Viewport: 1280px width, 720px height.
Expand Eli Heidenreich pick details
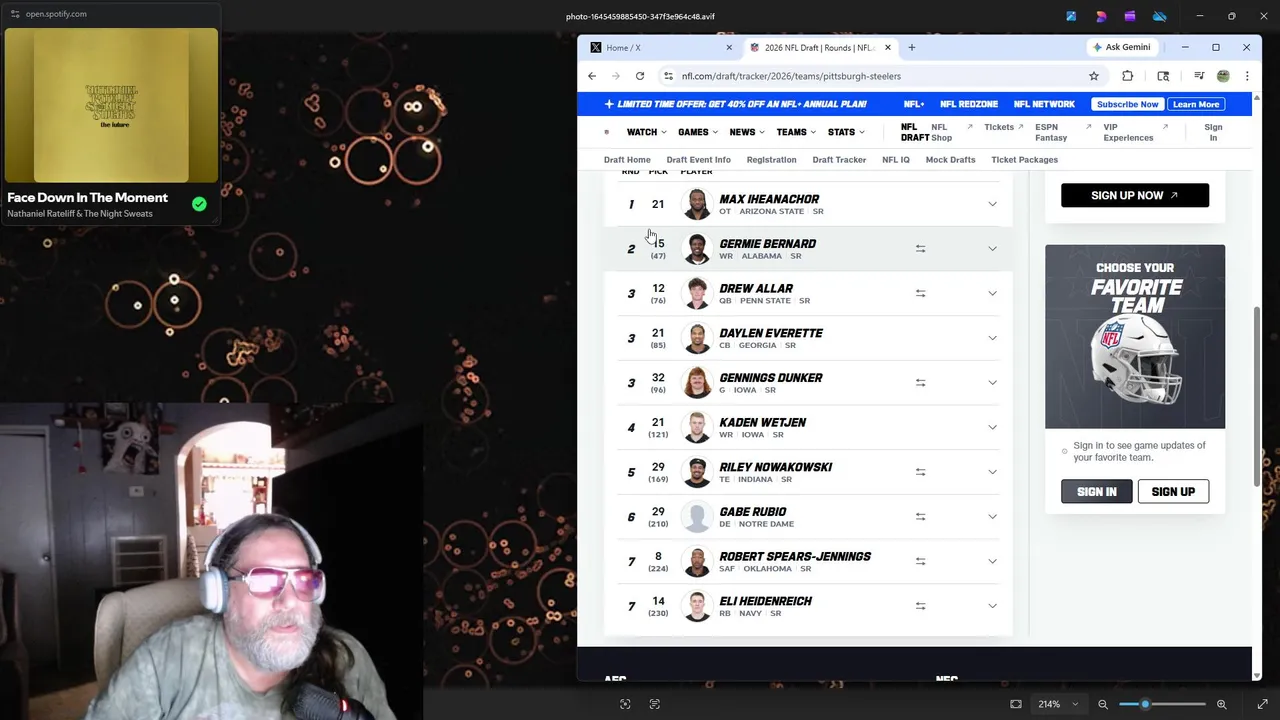pyautogui.click(x=992, y=606)
